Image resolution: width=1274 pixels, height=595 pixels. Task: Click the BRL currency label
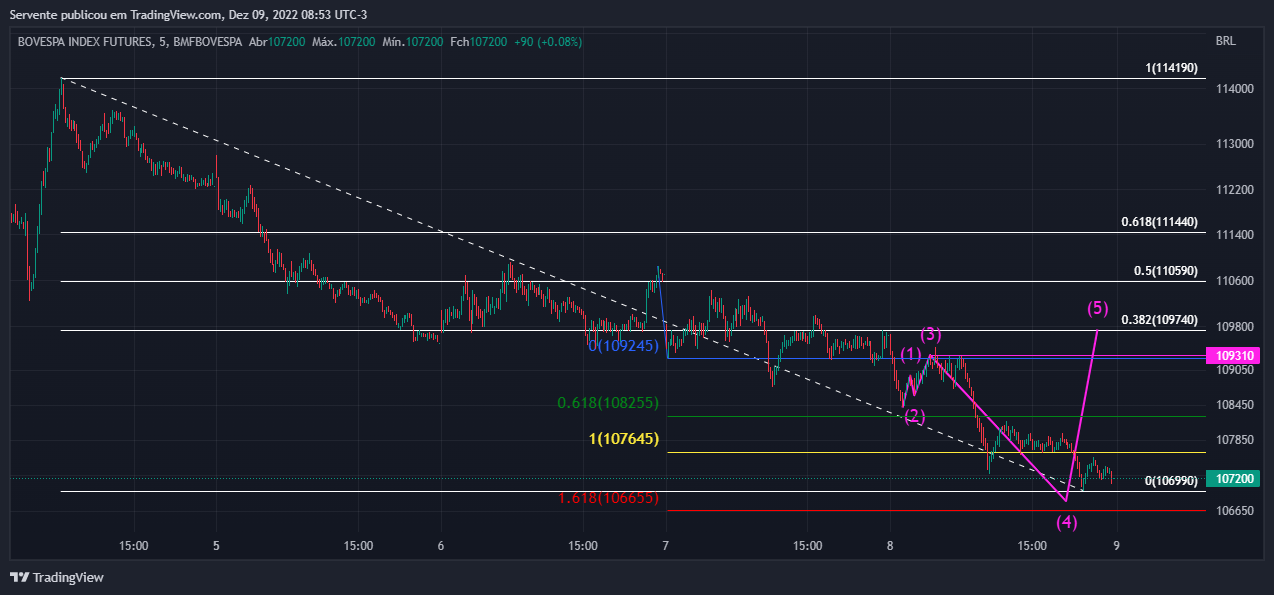point(1225,42)
